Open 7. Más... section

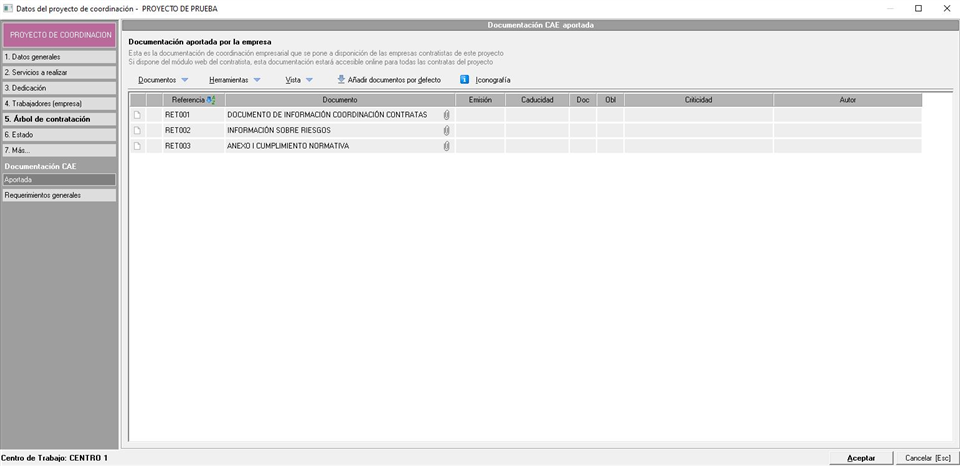coord(59,150)
